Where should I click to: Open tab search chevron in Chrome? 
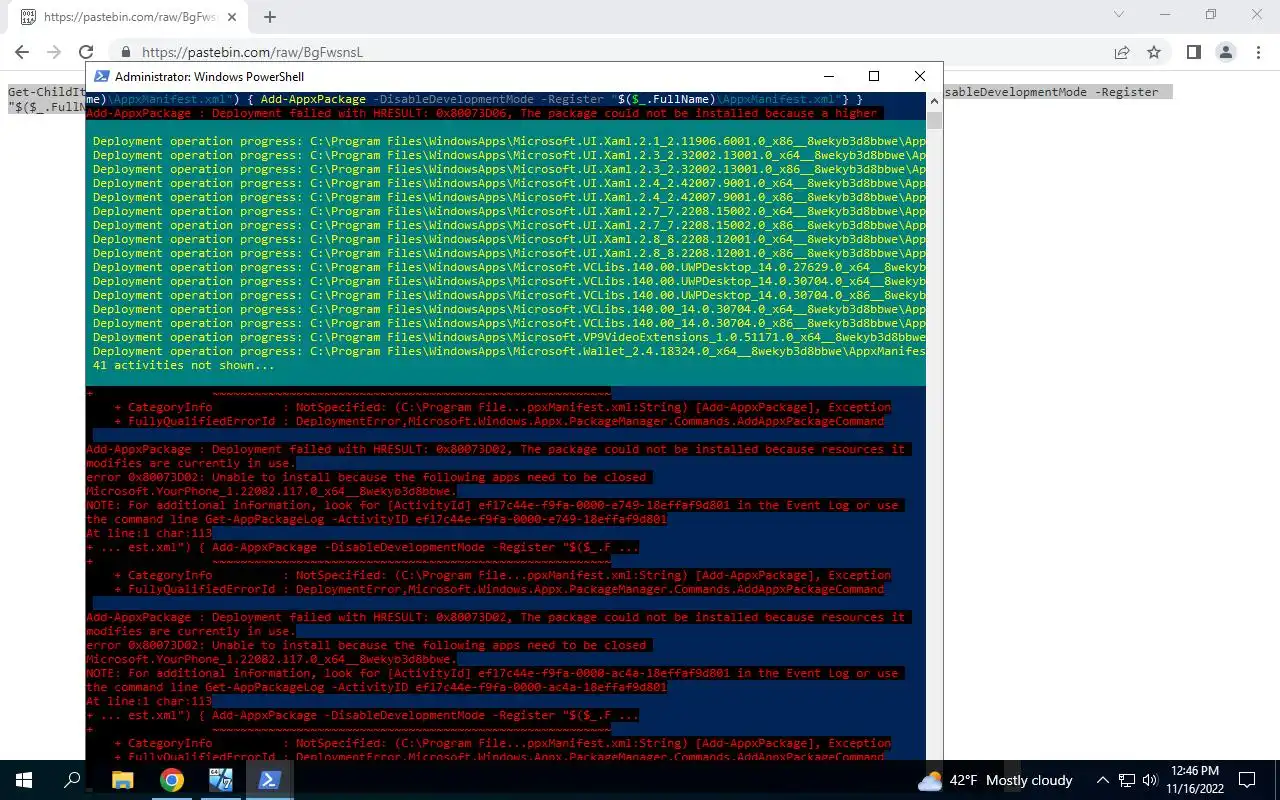click(x=1119, y=15)
